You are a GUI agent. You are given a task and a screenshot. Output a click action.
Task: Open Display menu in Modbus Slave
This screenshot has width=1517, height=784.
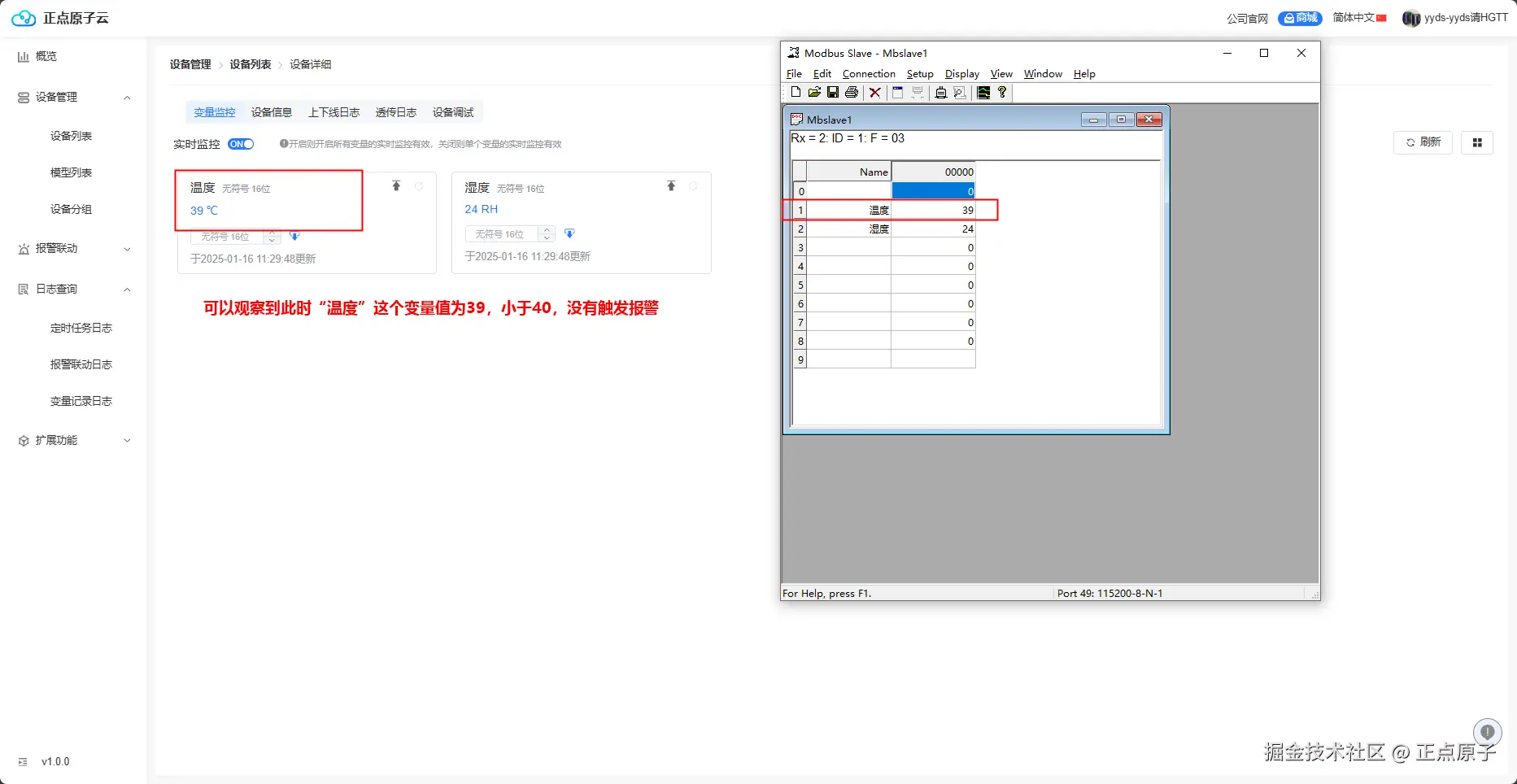click(962, 74)
